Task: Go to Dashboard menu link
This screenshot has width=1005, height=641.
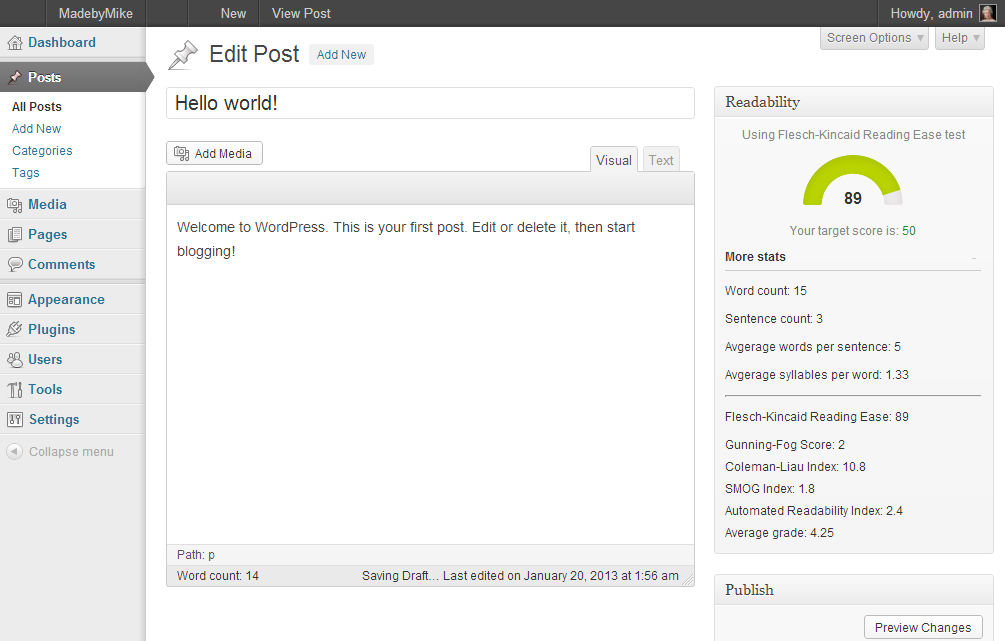Action: click(x=62, y=42)
